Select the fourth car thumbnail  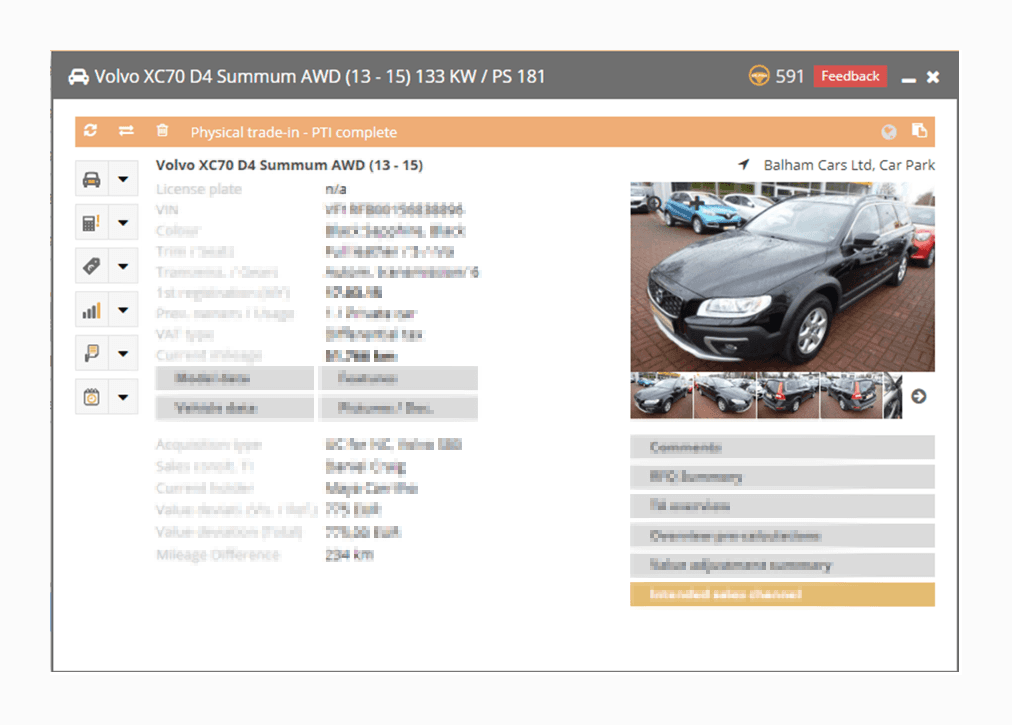tap(851, 396)
